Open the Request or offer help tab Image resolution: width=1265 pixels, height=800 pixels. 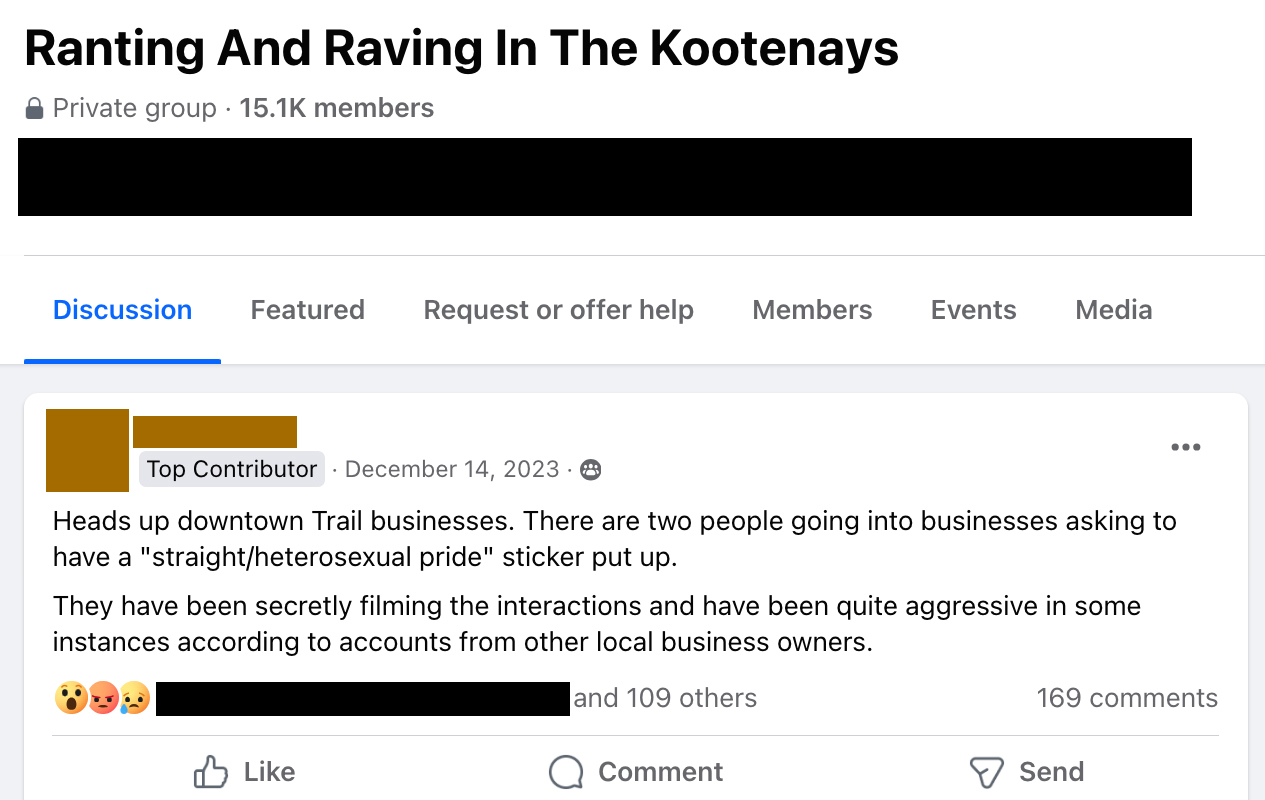(558, 310)
